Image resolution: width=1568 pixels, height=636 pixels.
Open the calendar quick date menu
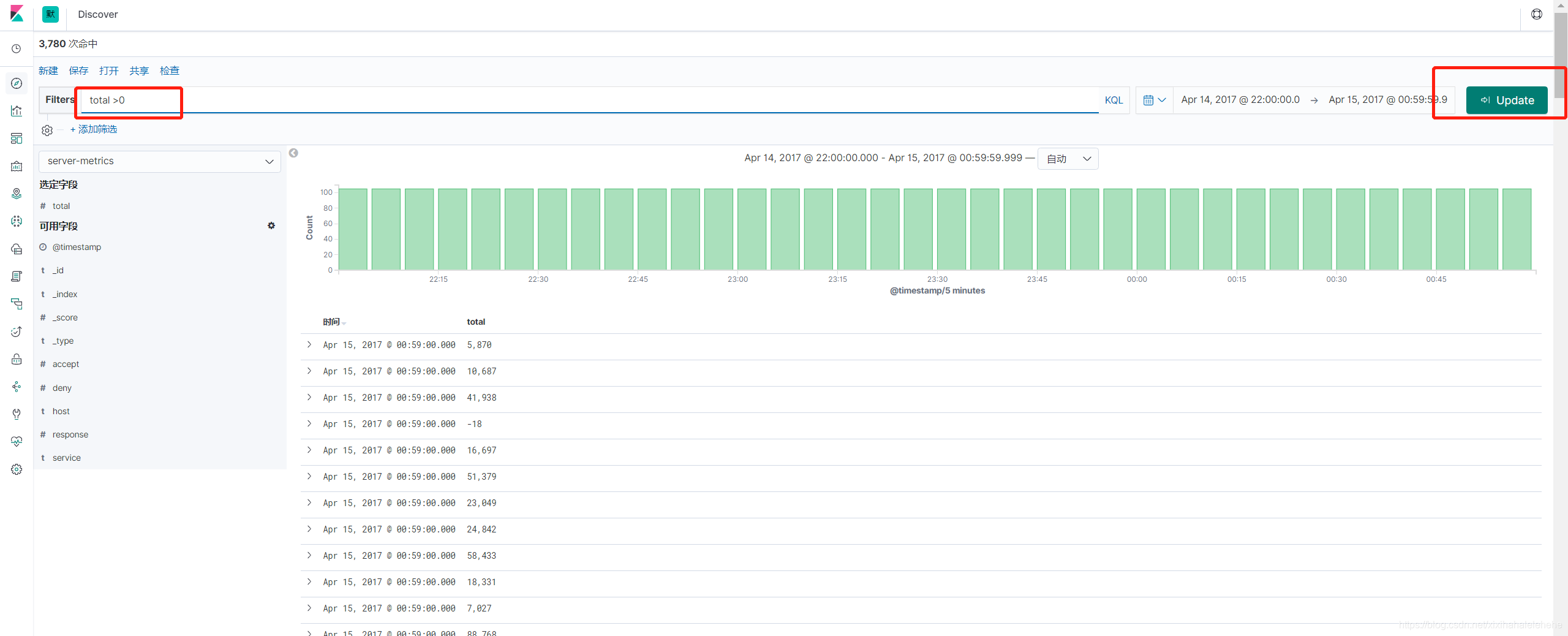click(x=1155, y=100)
